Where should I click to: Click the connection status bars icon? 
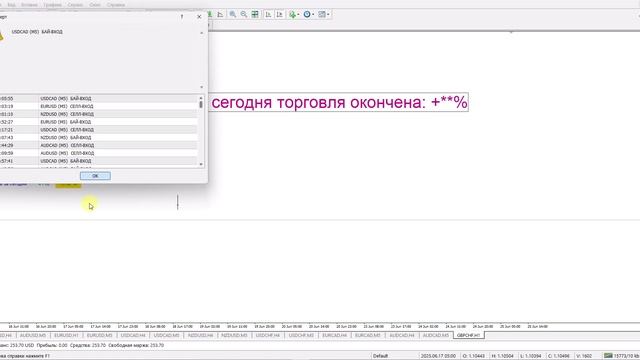click(x=608, y=356)
